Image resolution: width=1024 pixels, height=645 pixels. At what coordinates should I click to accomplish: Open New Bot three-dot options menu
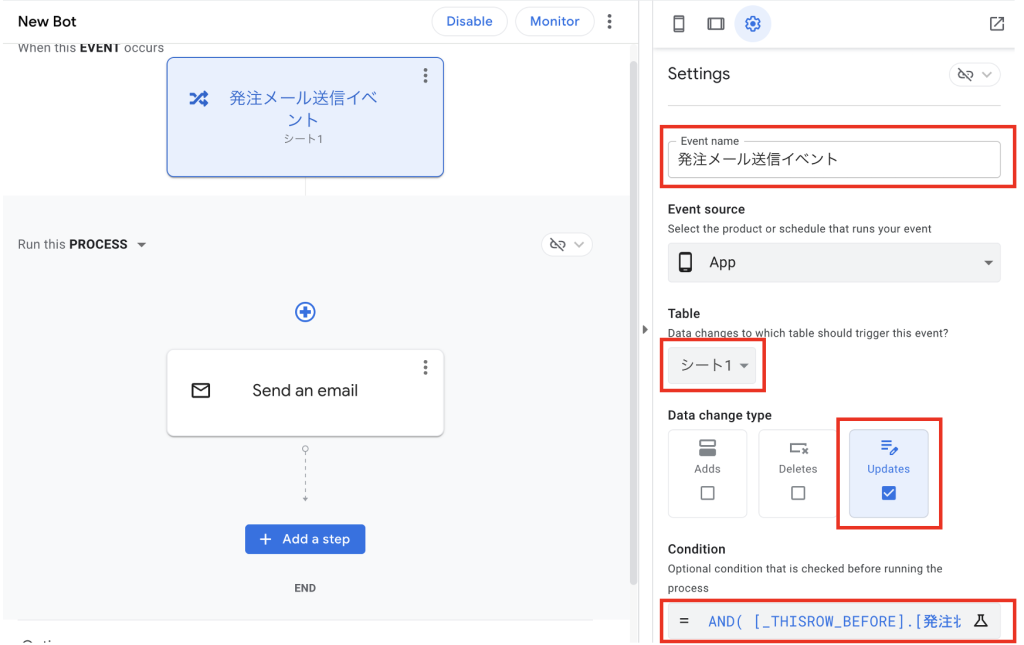pos(610,21)
